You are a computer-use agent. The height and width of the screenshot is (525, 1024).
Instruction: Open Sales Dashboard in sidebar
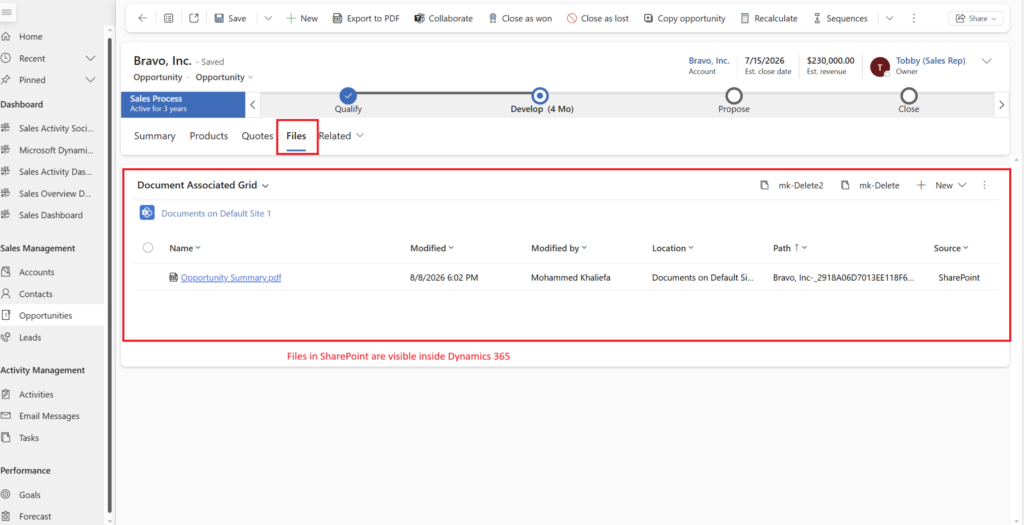(50, 215)
